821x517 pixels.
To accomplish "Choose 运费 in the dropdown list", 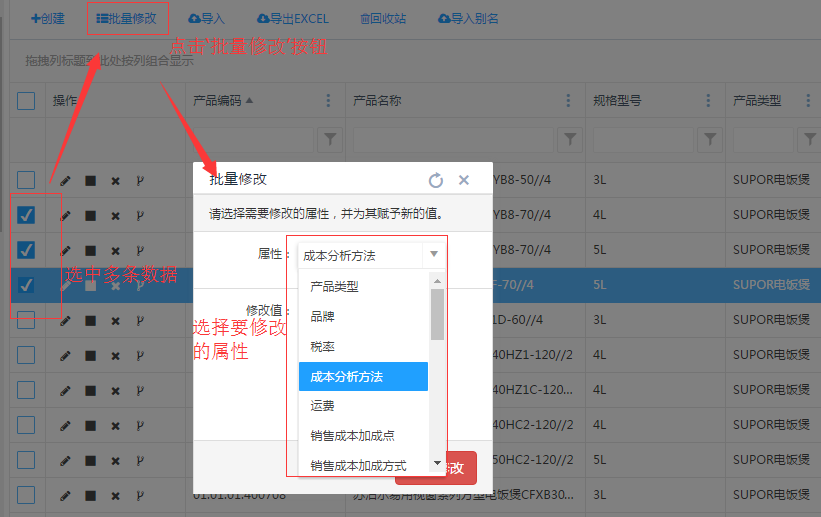I will click(322, 406).
